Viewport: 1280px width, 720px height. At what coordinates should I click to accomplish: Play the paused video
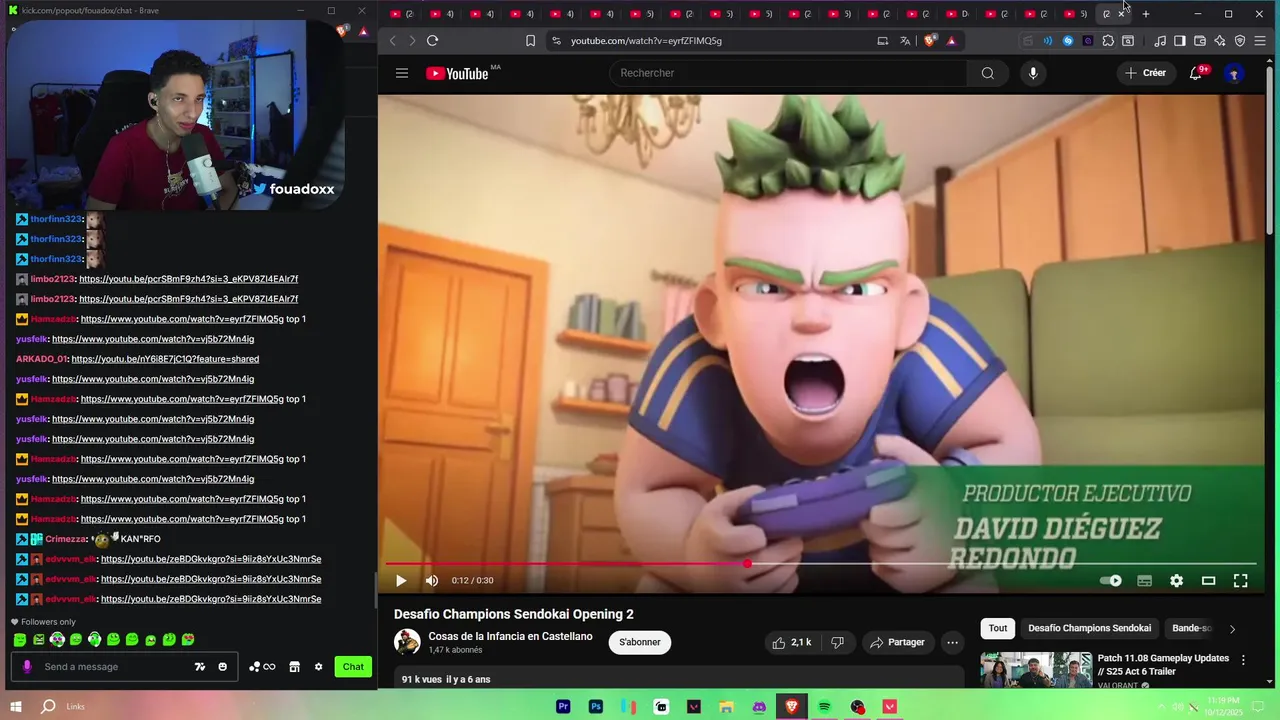[400, 580]
